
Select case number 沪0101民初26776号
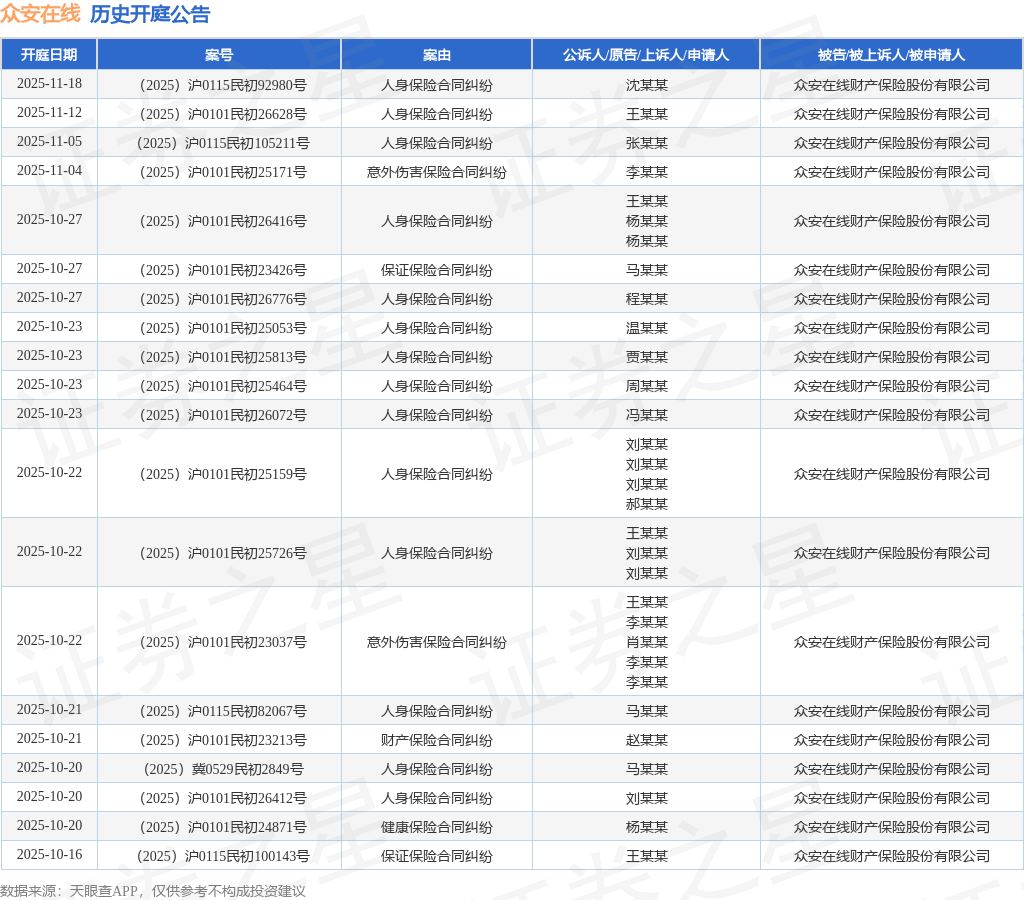coord(223,299)
